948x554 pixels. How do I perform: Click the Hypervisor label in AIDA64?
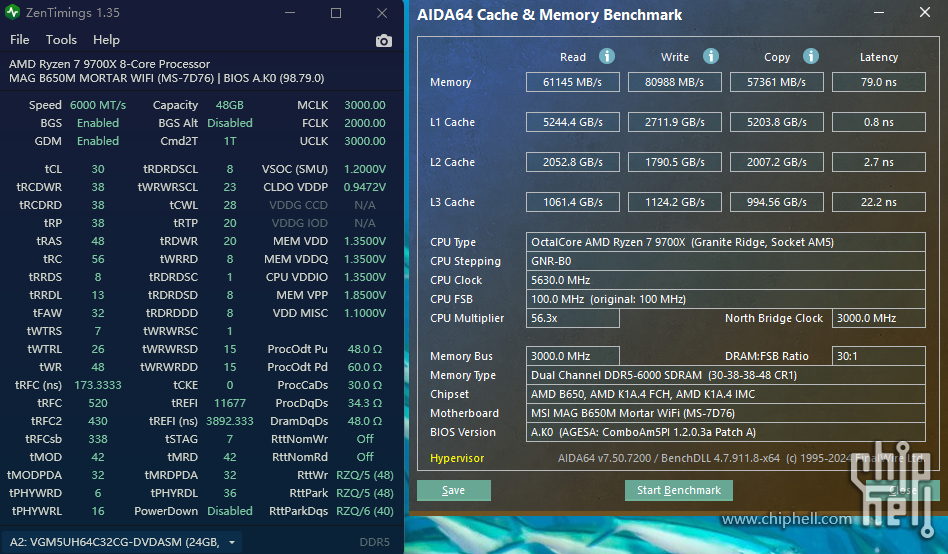(457, 458)
